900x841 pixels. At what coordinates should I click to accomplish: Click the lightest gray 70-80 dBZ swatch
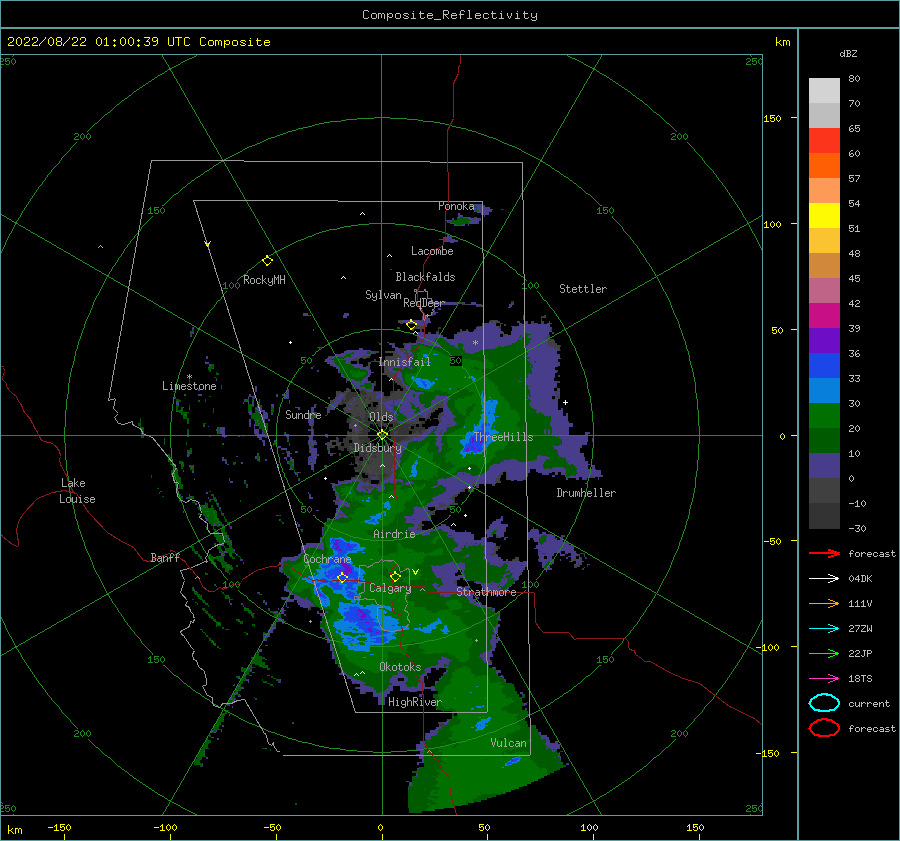(x=824, y=91)
